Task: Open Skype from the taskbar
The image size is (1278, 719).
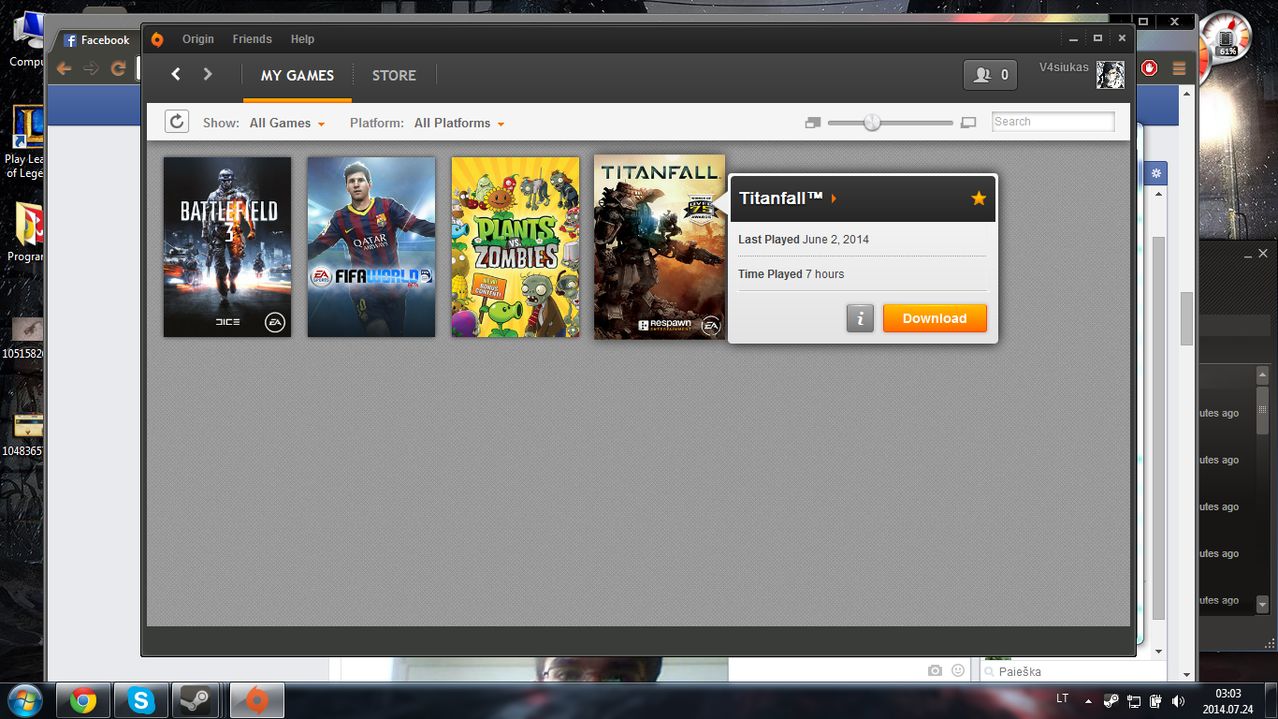Action: pyautogui.click(x=141, y=700)
